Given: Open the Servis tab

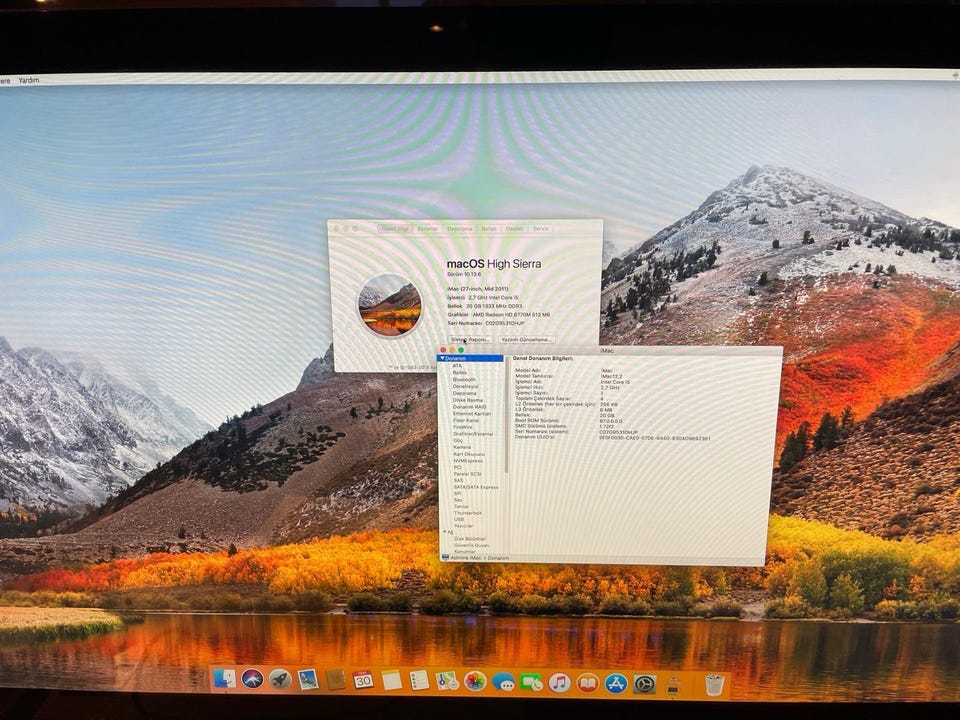Looking at the screenshot, I should pyautogui.click(x=540, y=228).
